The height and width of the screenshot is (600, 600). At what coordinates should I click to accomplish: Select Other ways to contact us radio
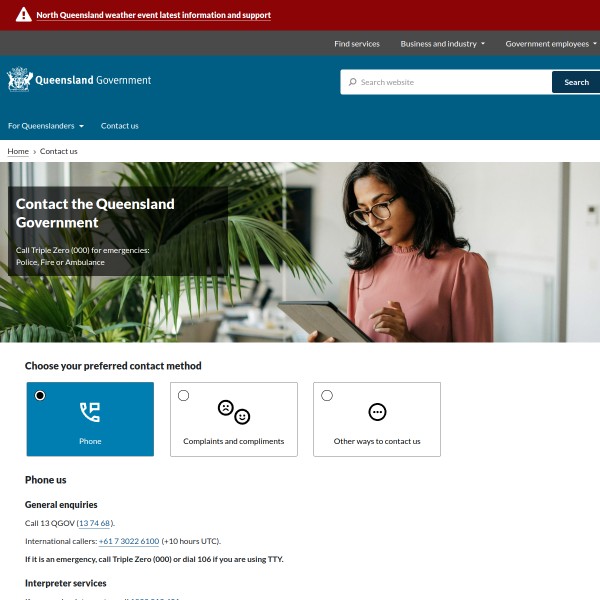(327, 395)
